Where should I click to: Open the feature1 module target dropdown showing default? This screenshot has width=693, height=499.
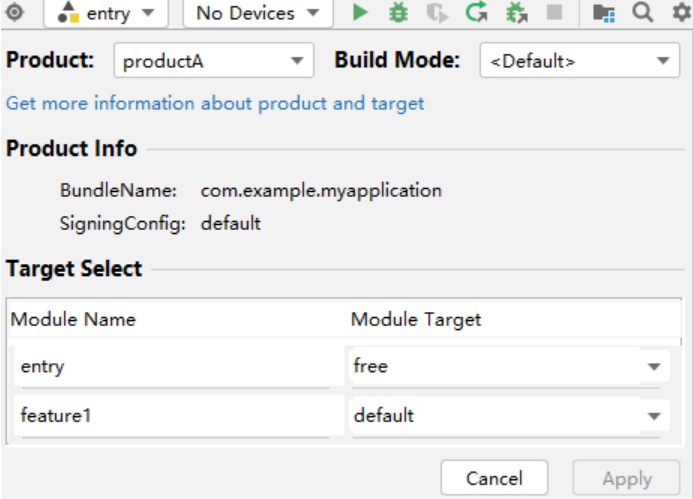pos(508,415)
